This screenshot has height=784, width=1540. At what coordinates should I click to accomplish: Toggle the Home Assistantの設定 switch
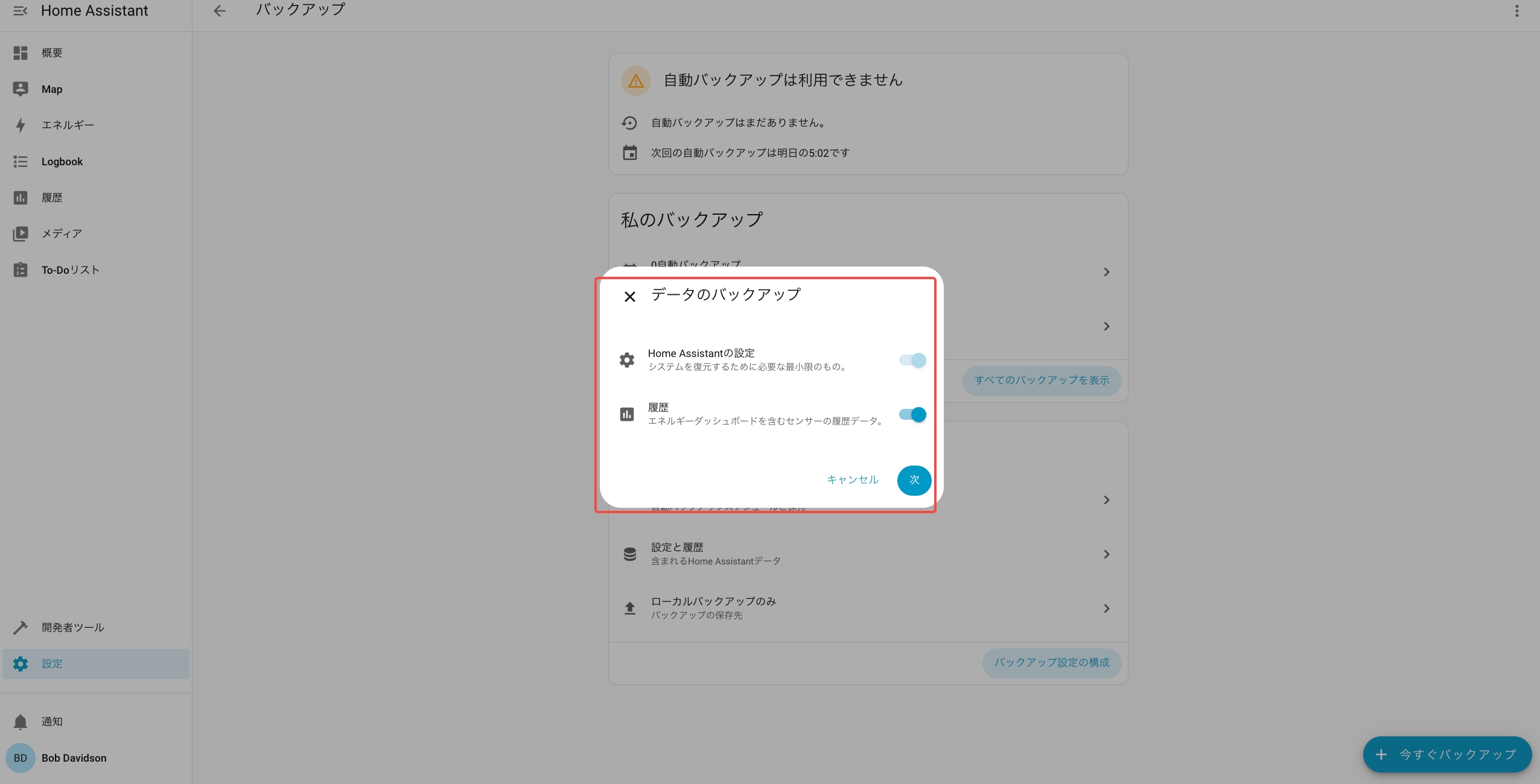click(x=912, y=360)
